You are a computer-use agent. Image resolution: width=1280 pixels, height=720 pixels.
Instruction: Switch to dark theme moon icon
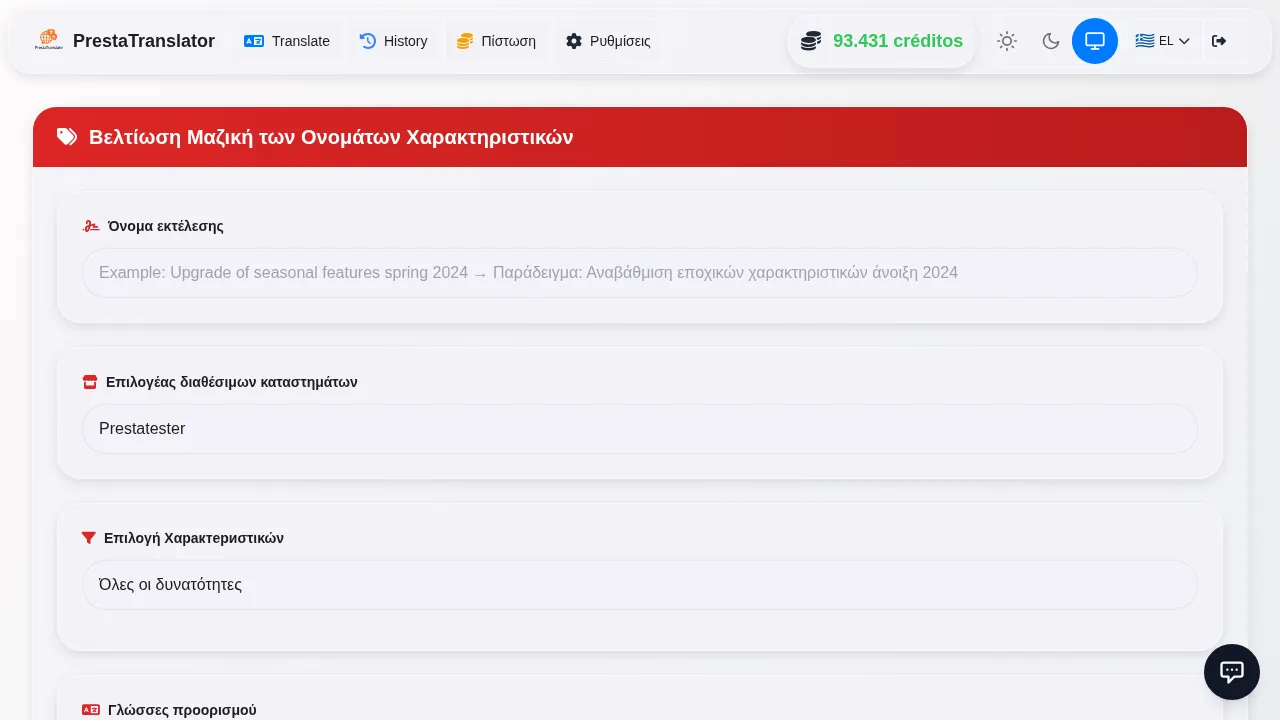[x=1051, y=41]
